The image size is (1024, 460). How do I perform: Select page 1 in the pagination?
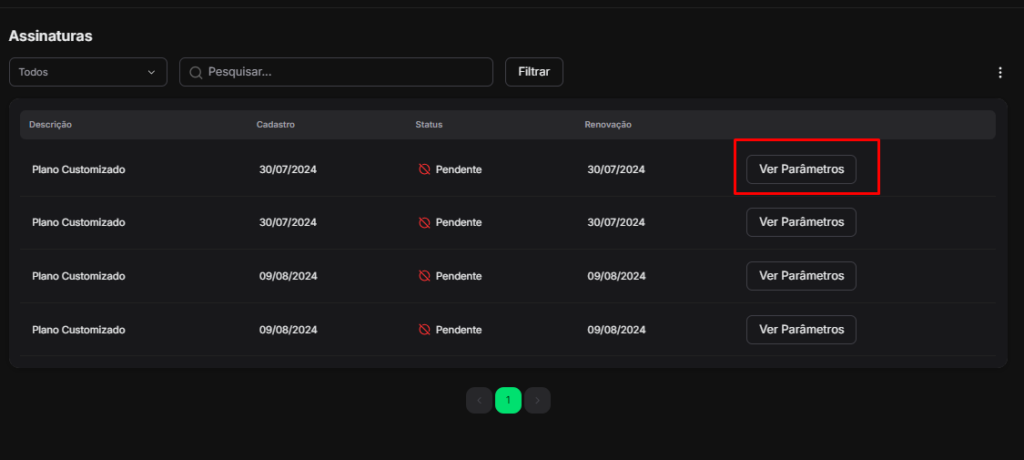[508, 401]
